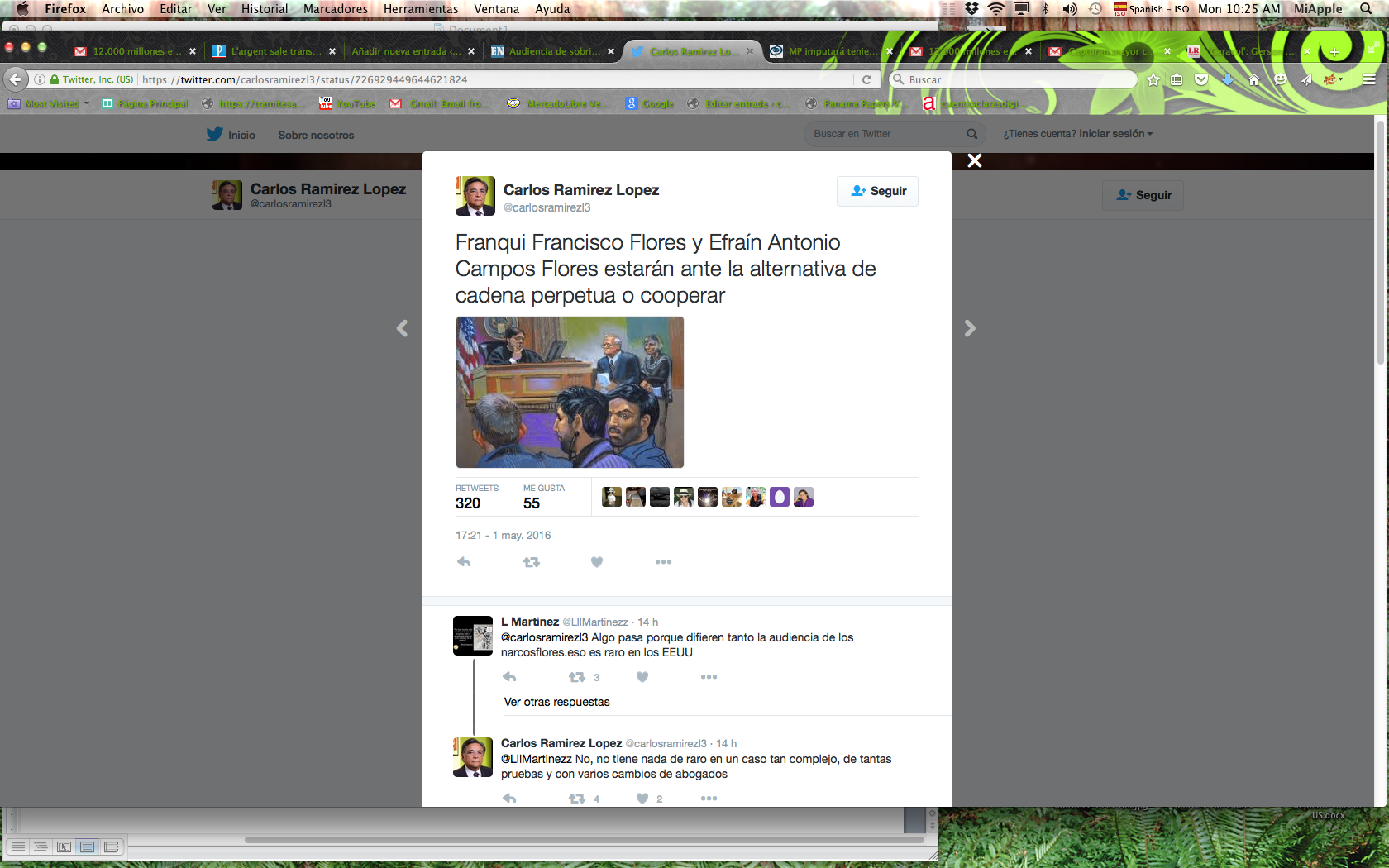The width and height of the screenshot is (1389, 868).
Task: Open more options ellipsis under the main tweet
Action: (663, 562)
